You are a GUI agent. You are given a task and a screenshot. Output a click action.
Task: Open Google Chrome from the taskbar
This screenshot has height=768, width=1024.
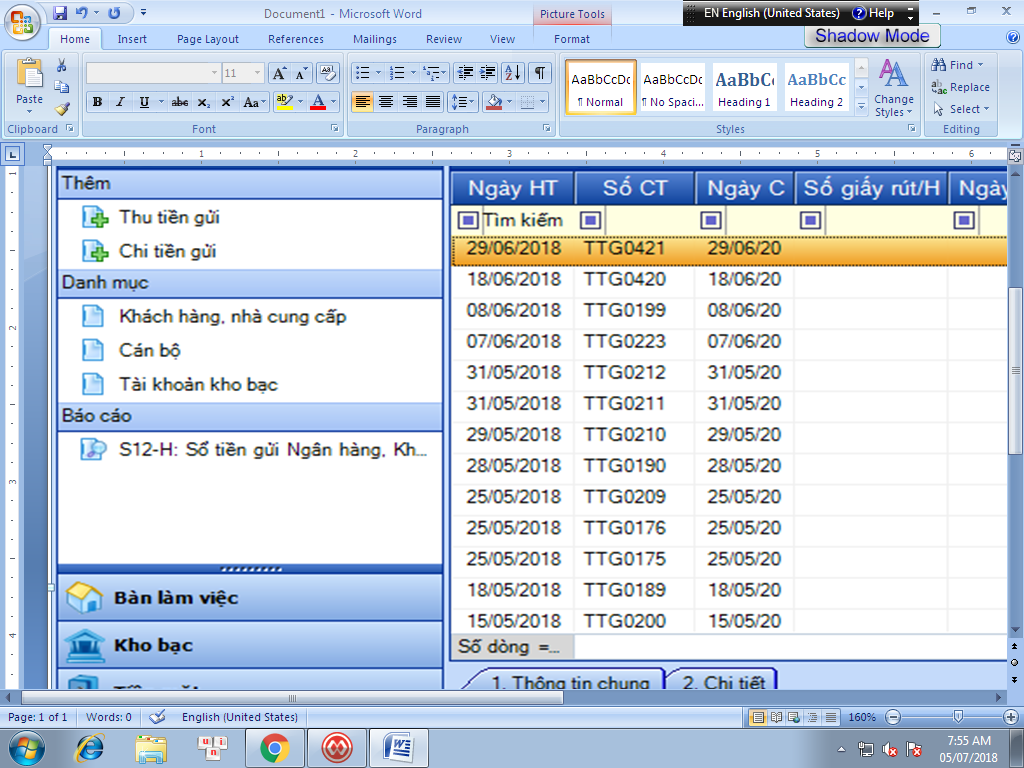(274, 748)
